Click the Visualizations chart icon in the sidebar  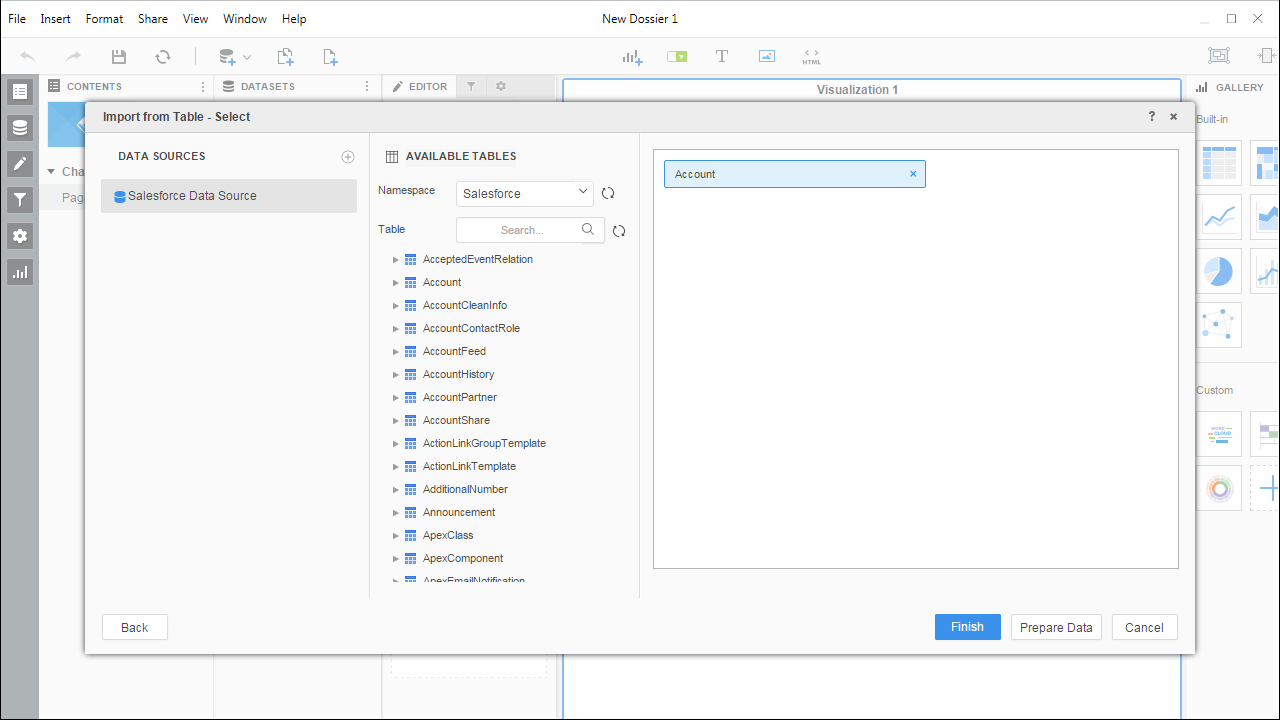20,271
